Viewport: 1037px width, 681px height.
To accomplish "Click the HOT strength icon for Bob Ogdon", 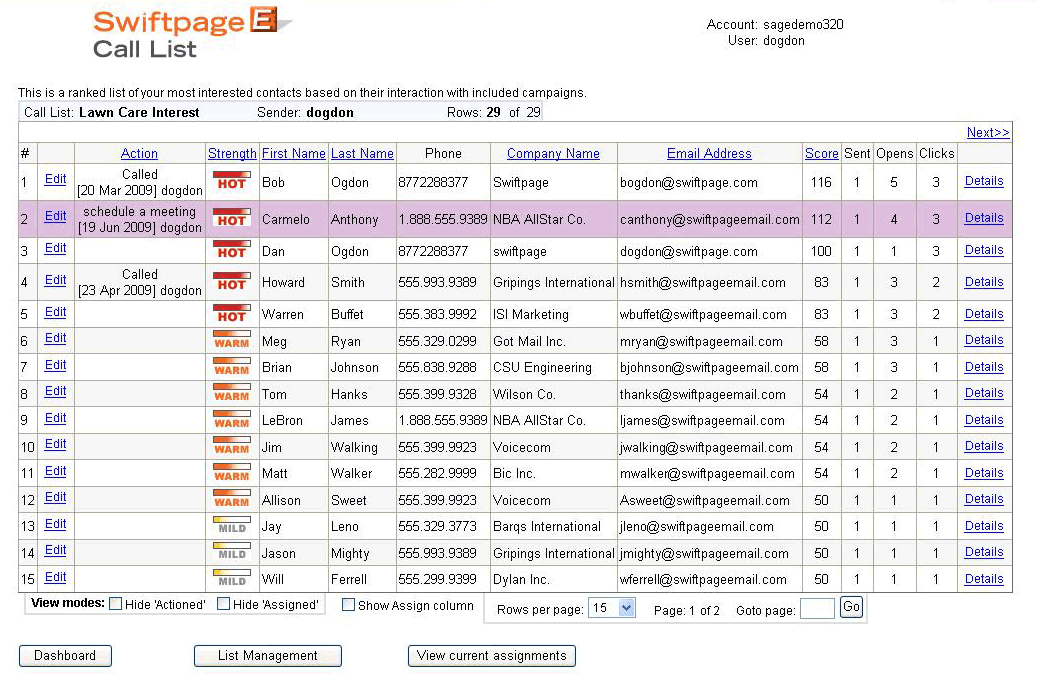I will [x=231, y=182].
